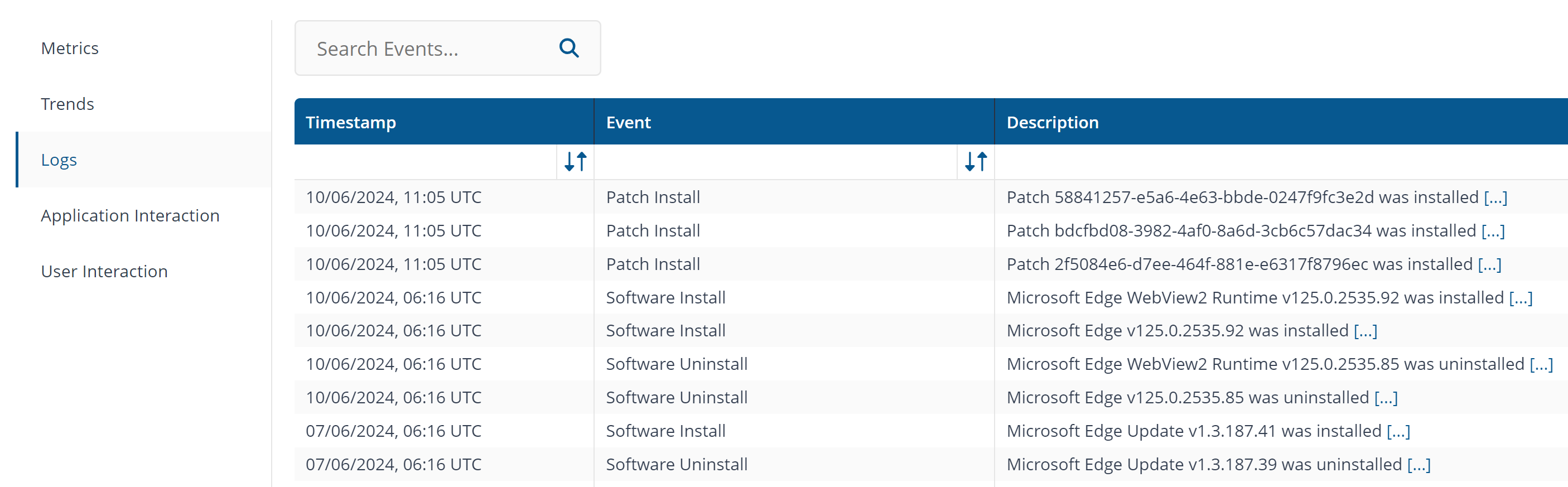Show more for Edge v125.0.2535.92 installed

tap(1365, 331)
